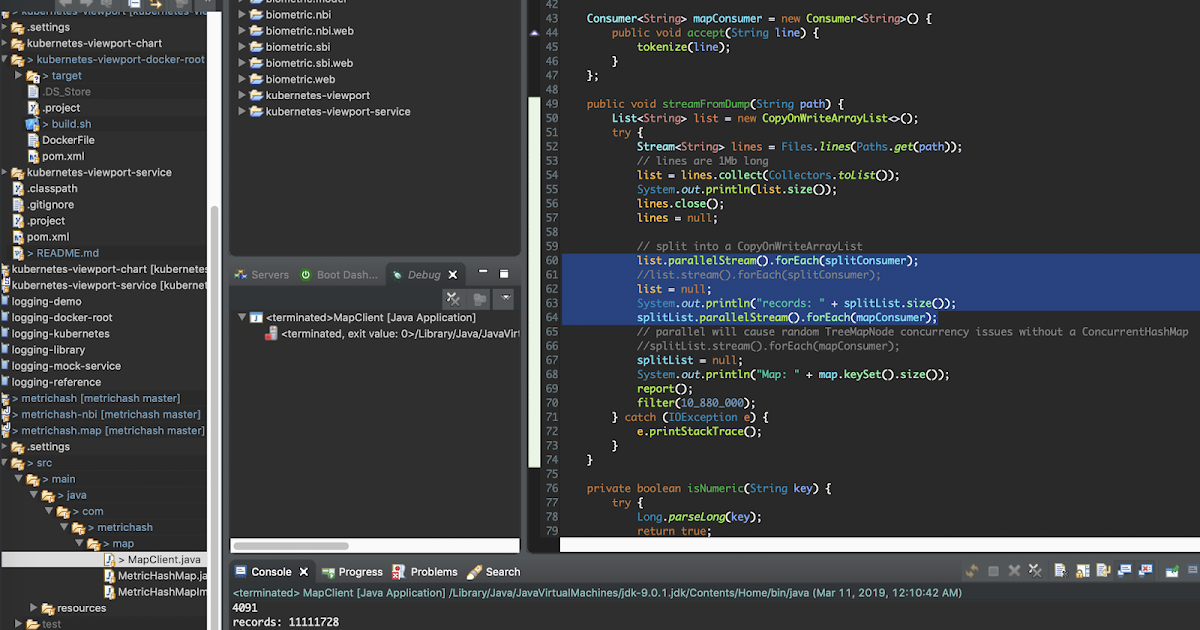
Task: Open the Debug view menu dropdown arrow
Action: click(506, 298)
